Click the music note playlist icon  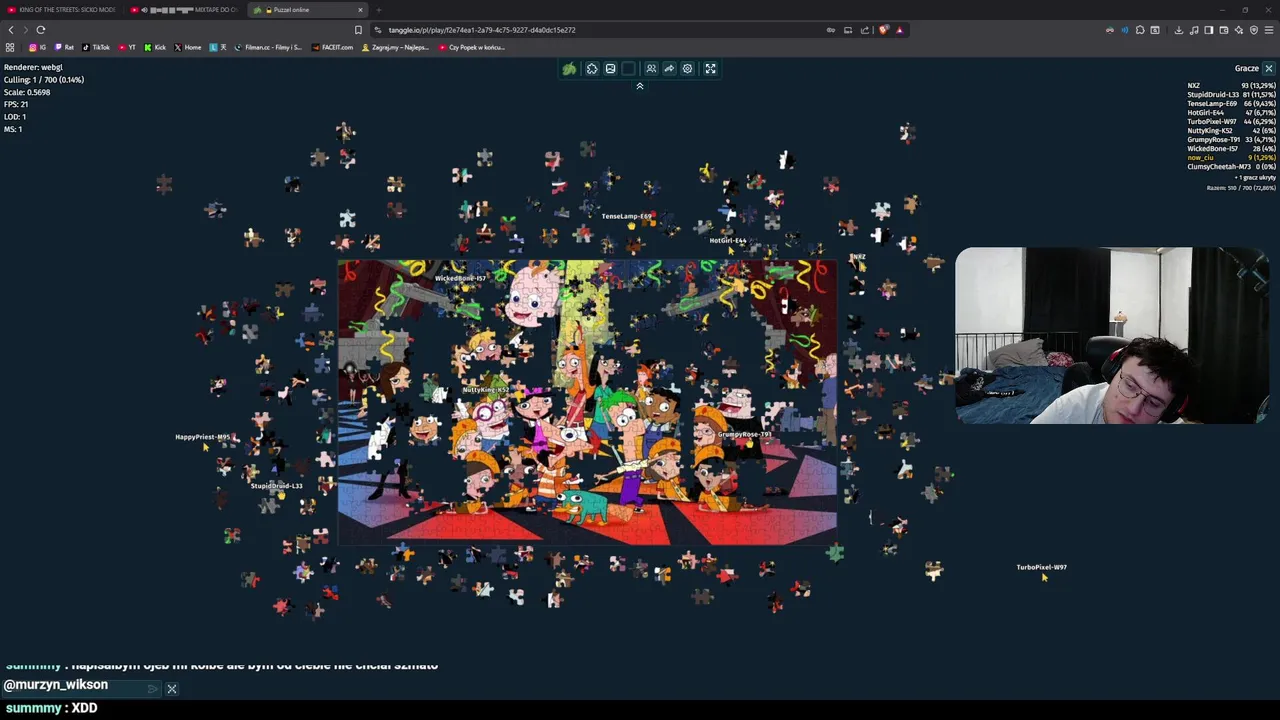pyautogui.click(x=1194, y=30)
